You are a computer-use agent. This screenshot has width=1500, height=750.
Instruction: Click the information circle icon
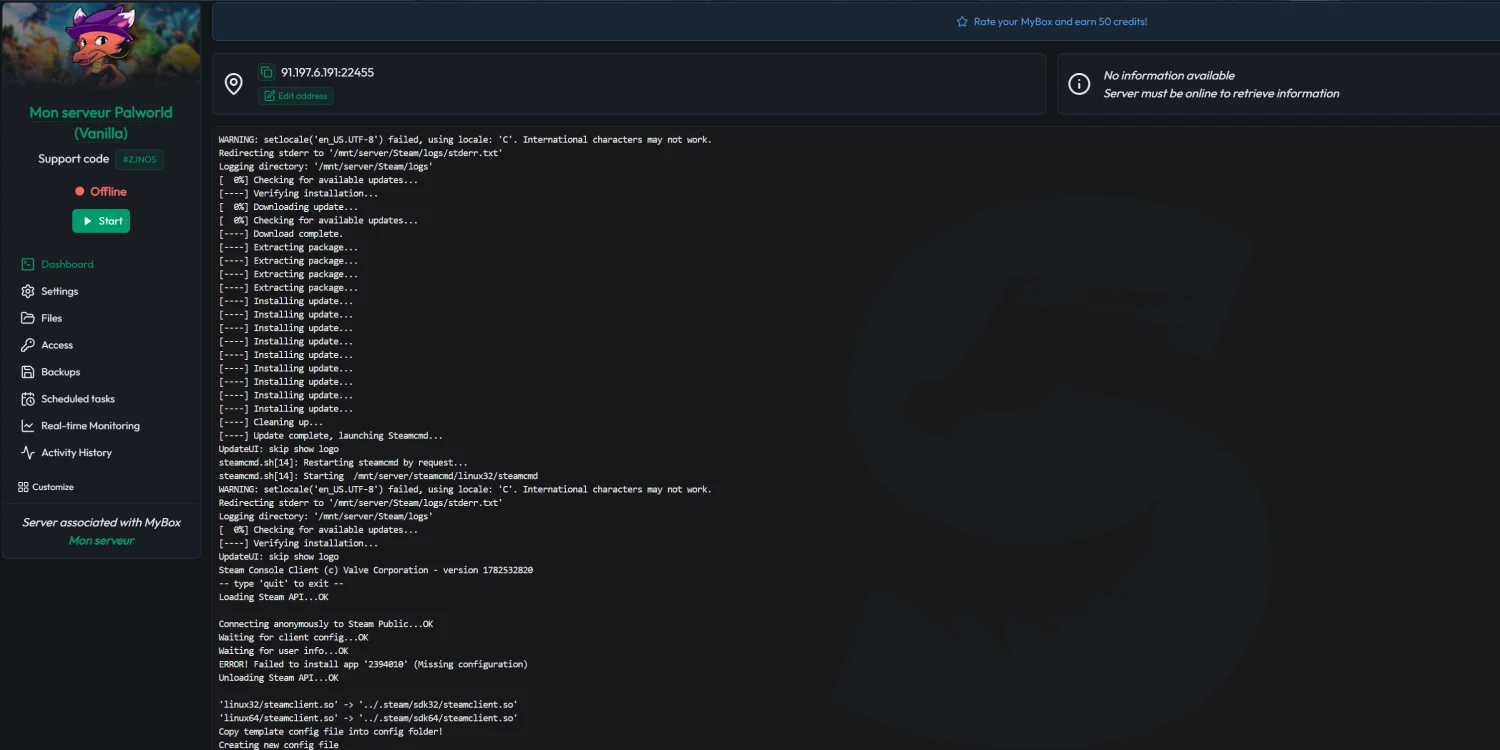pyautogui.click(x=1079, y=84)
